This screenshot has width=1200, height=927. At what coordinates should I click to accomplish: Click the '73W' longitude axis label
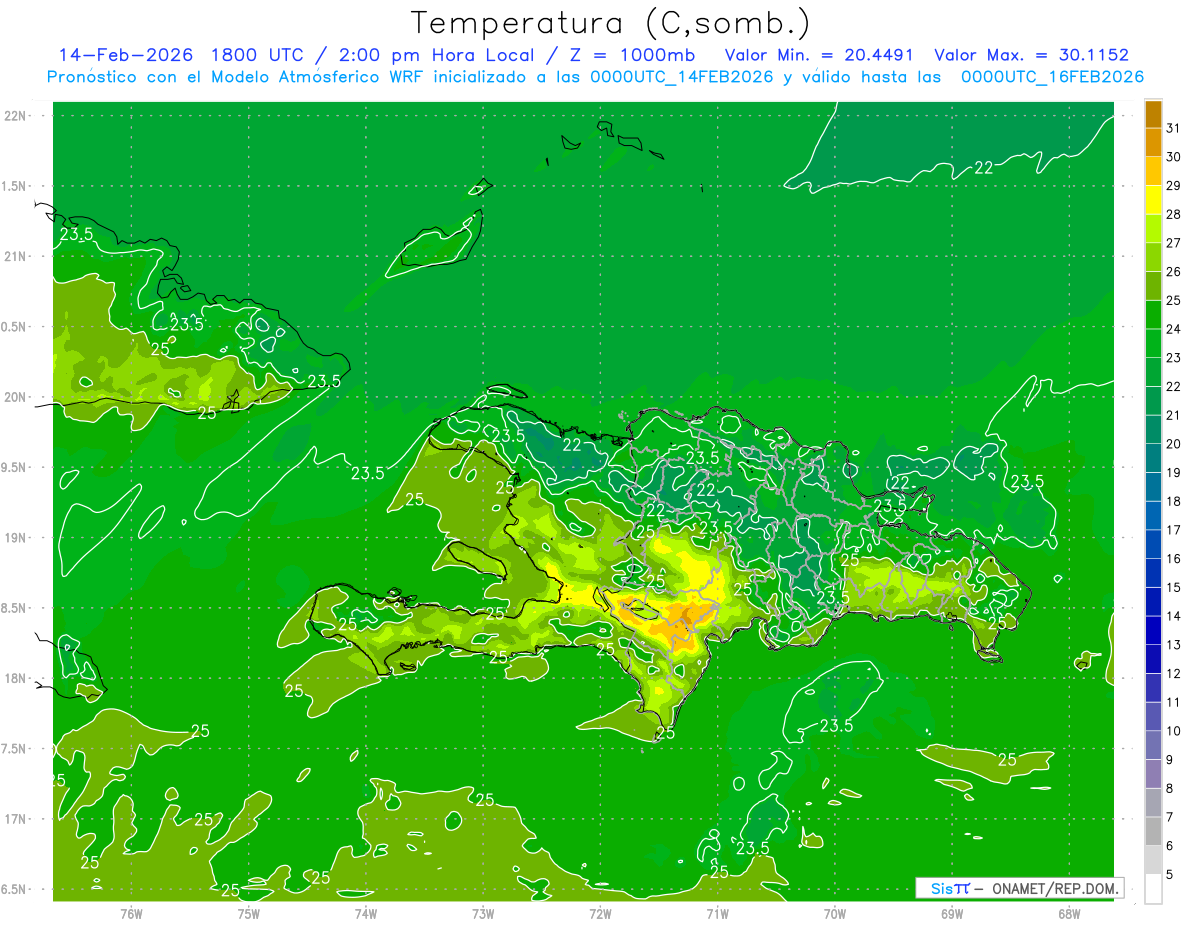[483, 913]
